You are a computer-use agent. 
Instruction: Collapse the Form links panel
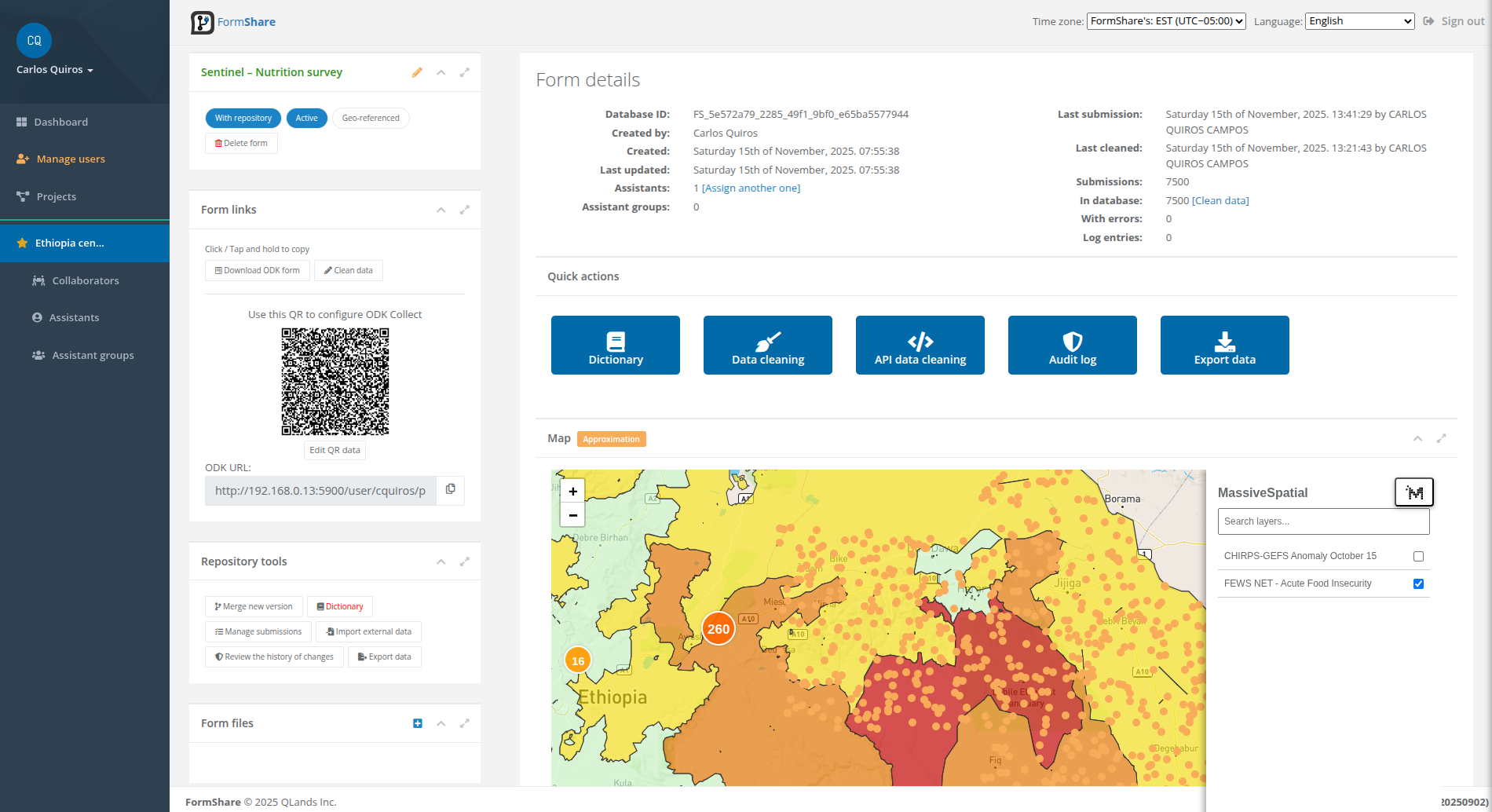441,210
